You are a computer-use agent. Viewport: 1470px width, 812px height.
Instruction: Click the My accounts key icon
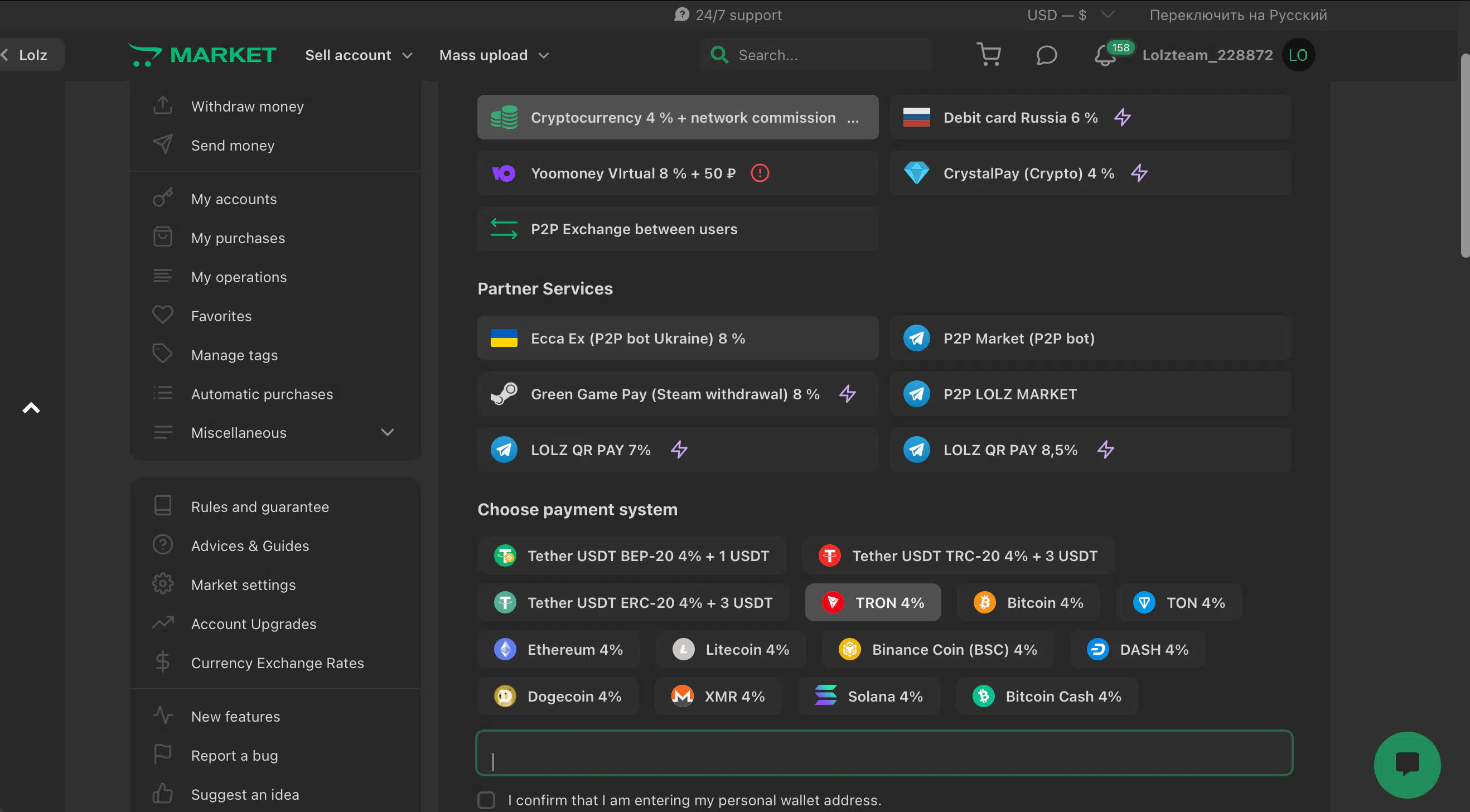coord(163,198)
